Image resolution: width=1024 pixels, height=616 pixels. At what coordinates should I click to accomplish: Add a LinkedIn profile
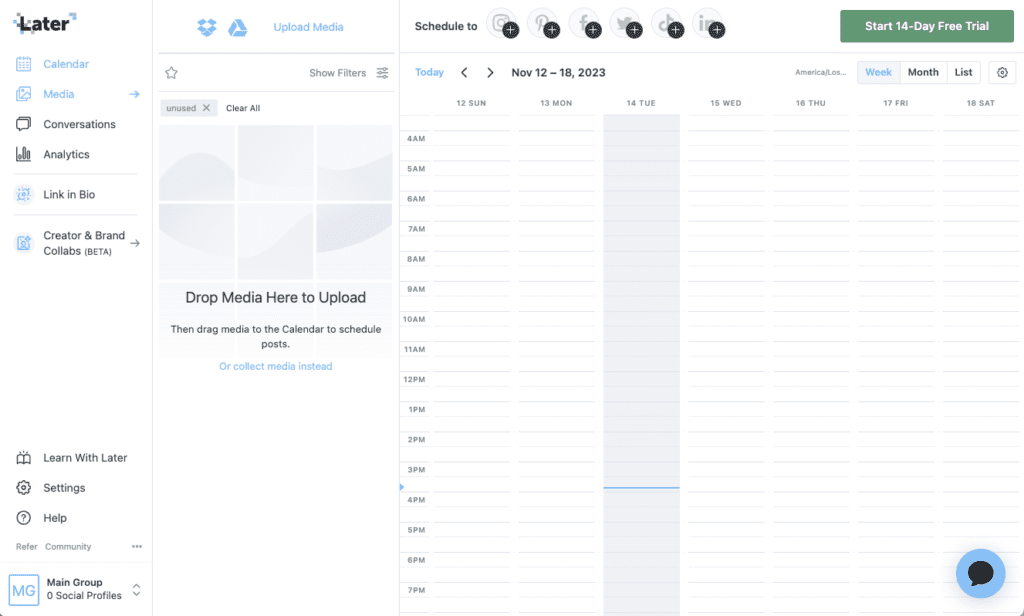708,25
